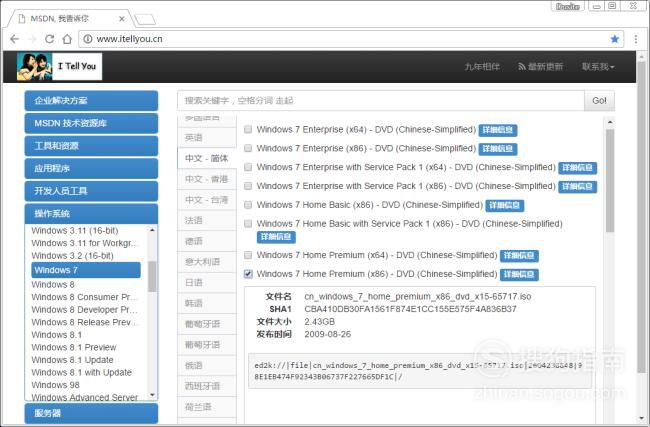This screenshot has width=650, height=427.
Task: Expand the 企业解决方案 category
Action: pos(91,101)
